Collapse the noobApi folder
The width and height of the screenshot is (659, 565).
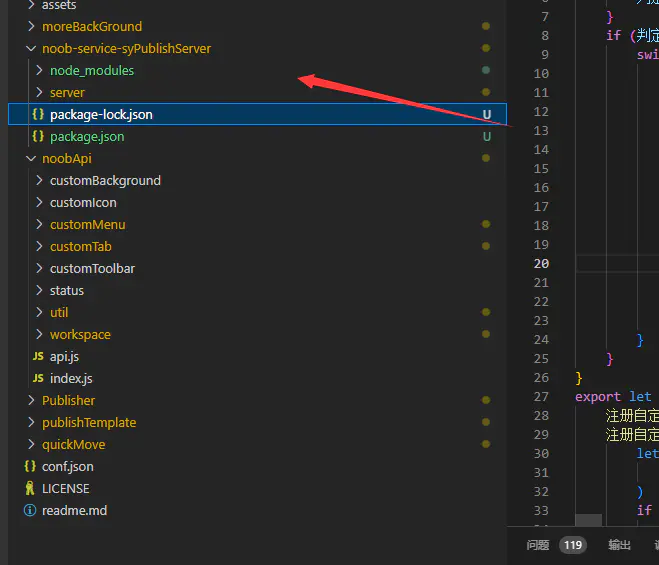30,159
